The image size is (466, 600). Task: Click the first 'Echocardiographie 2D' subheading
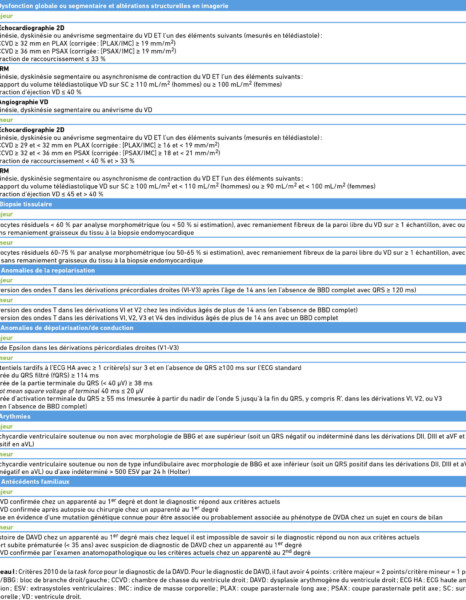click(32, 28)
